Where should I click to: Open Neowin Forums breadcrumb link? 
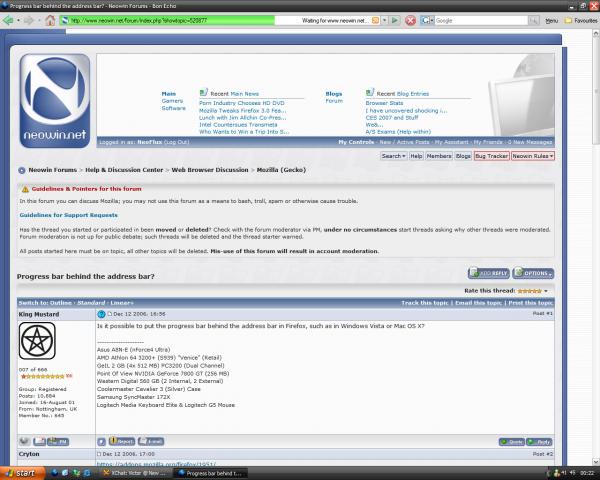(x=52, y=170)
